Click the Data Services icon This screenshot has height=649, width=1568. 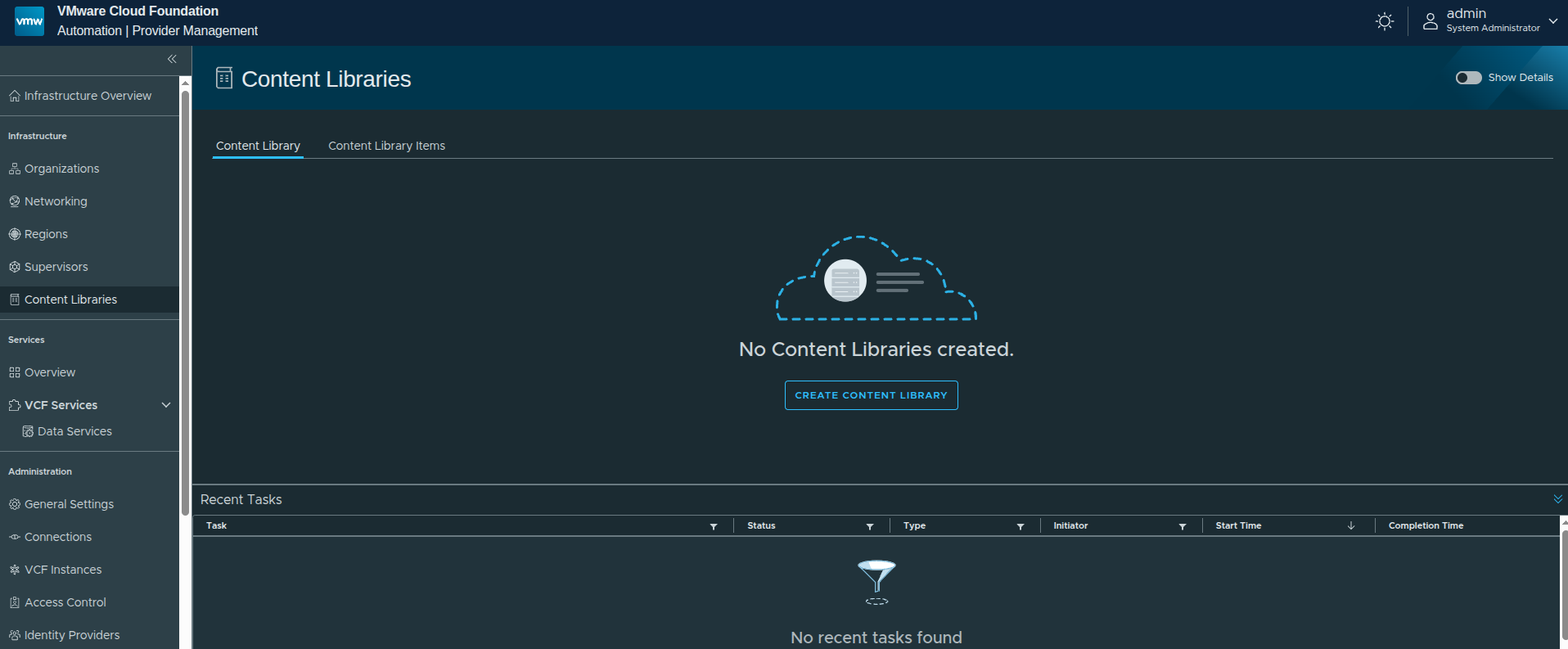pyautogui.click(x=28, y=431)
